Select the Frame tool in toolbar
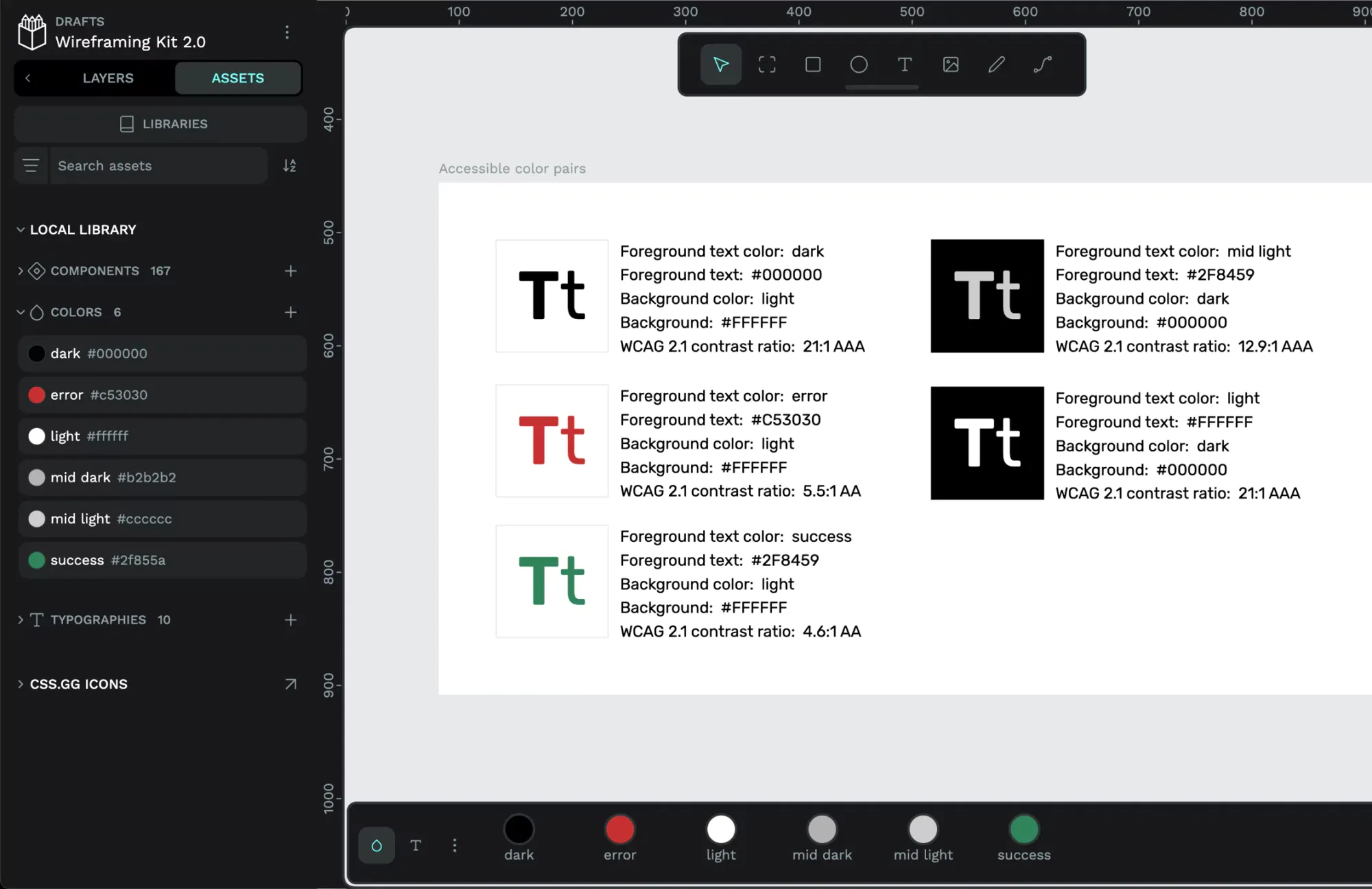This screenshot has width=1372, height=889. pos(766,64)
